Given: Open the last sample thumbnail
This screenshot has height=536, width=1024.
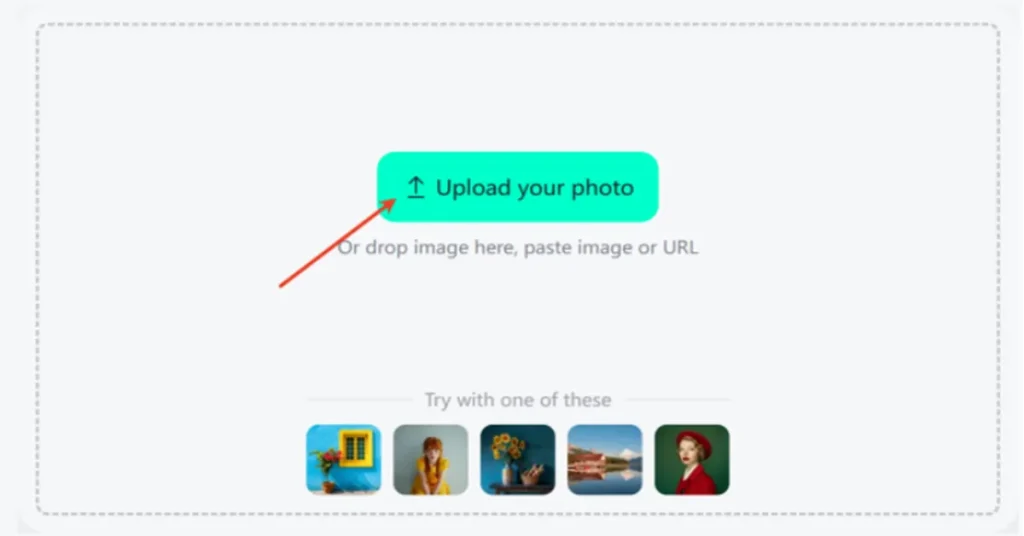Looking at the screenshot, I should point(692,460).
